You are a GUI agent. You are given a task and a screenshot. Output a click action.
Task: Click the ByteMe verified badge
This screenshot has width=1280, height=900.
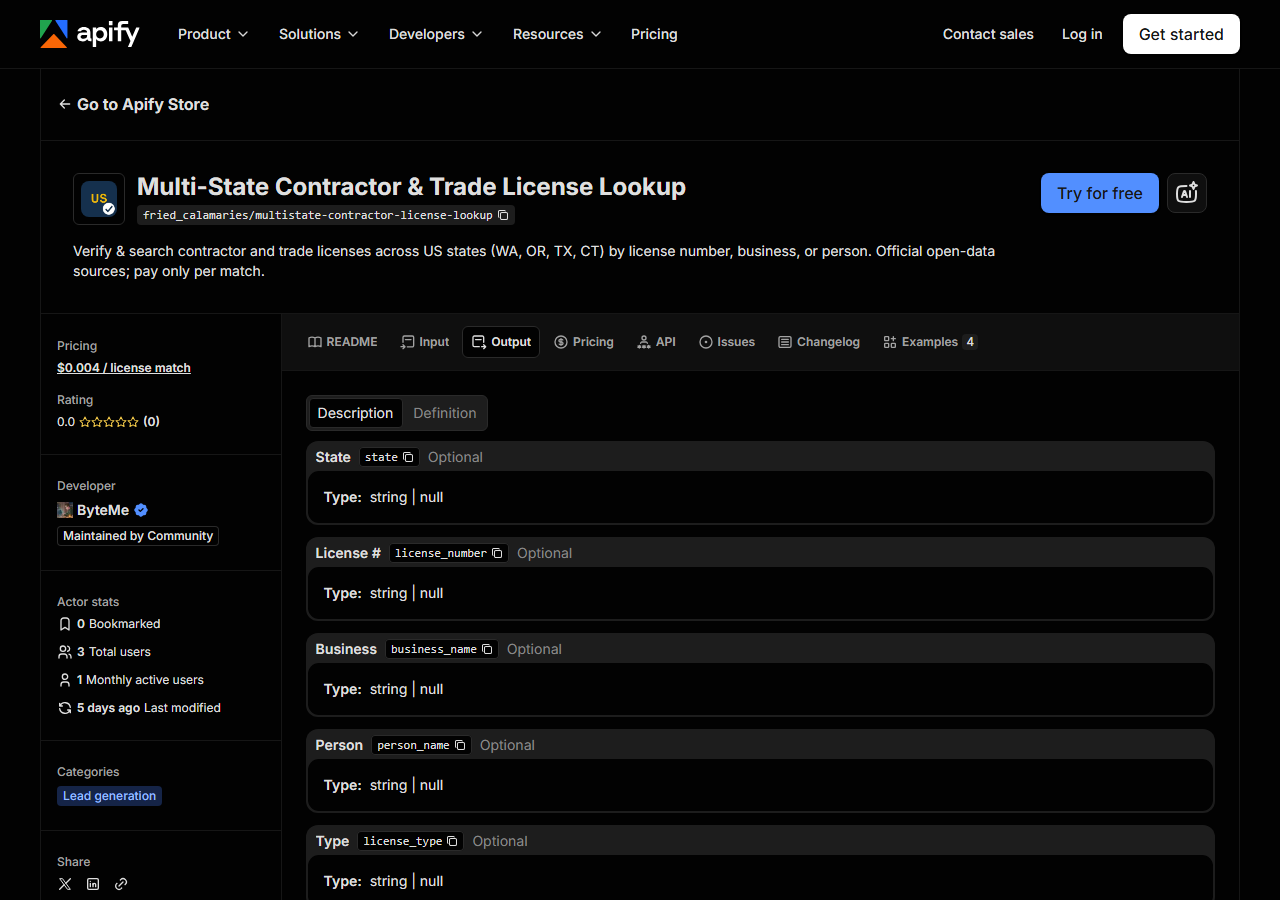click(141, 510)
